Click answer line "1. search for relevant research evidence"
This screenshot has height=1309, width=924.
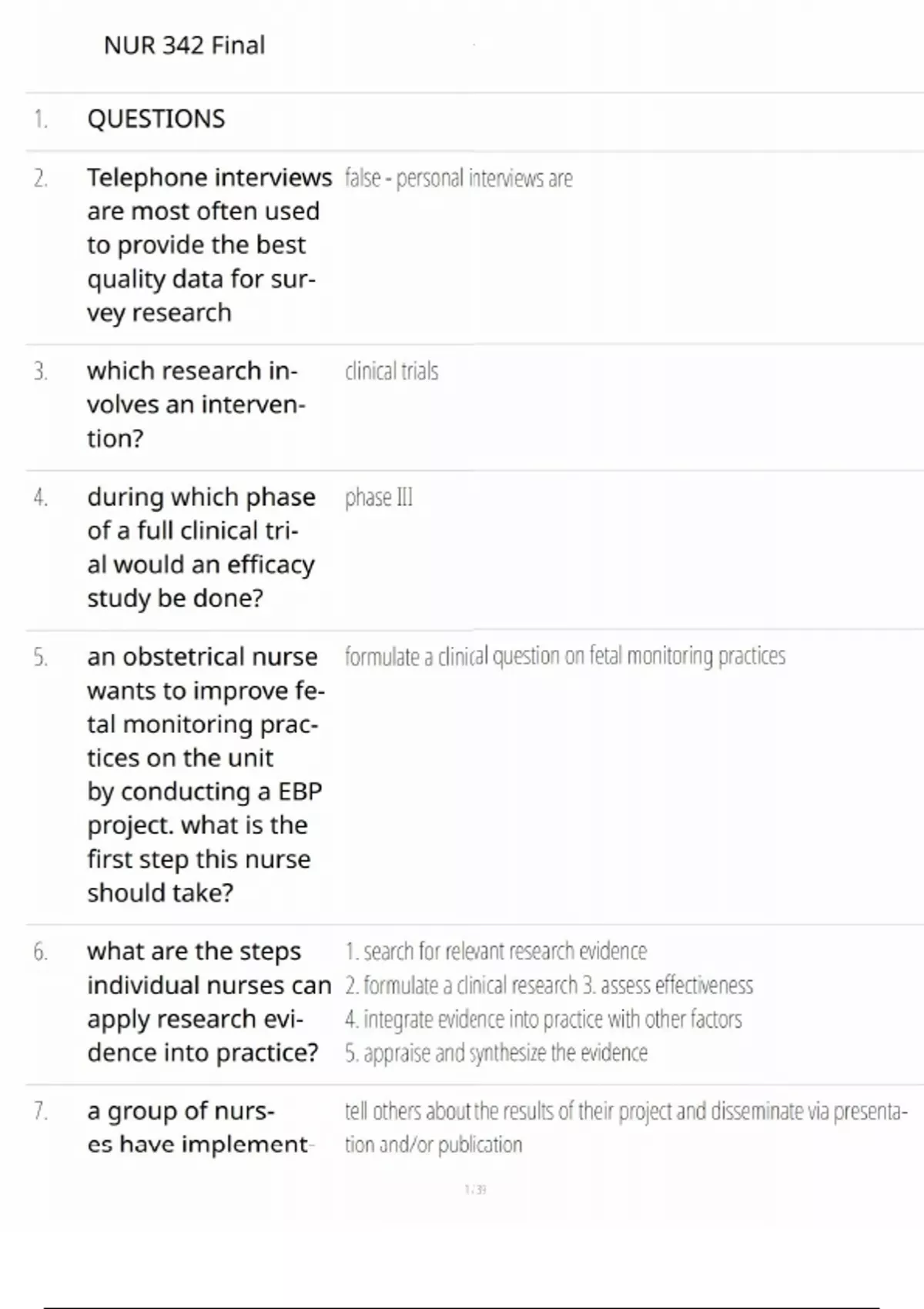tap(496, 952)
